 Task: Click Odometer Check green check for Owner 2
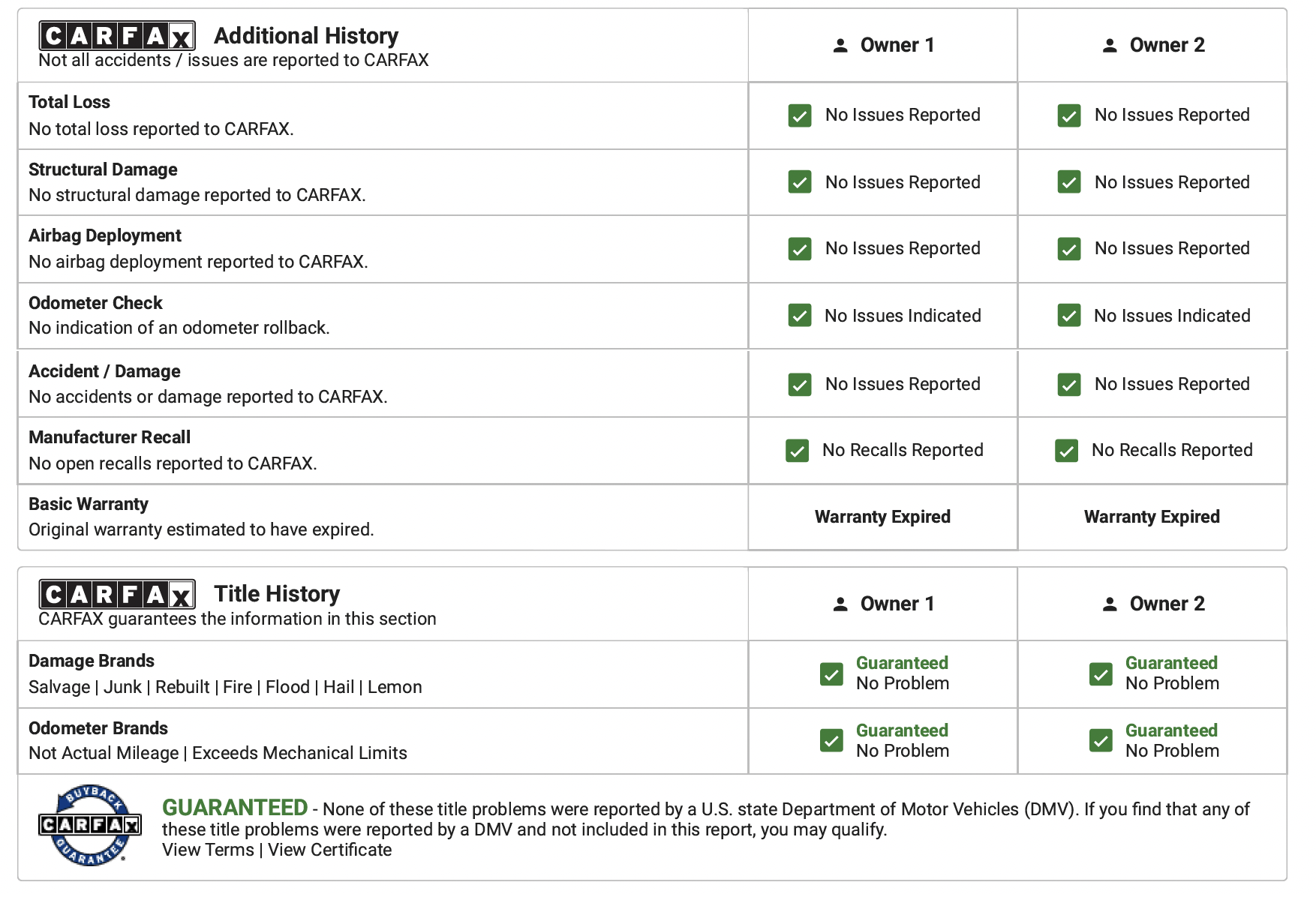1069,316
